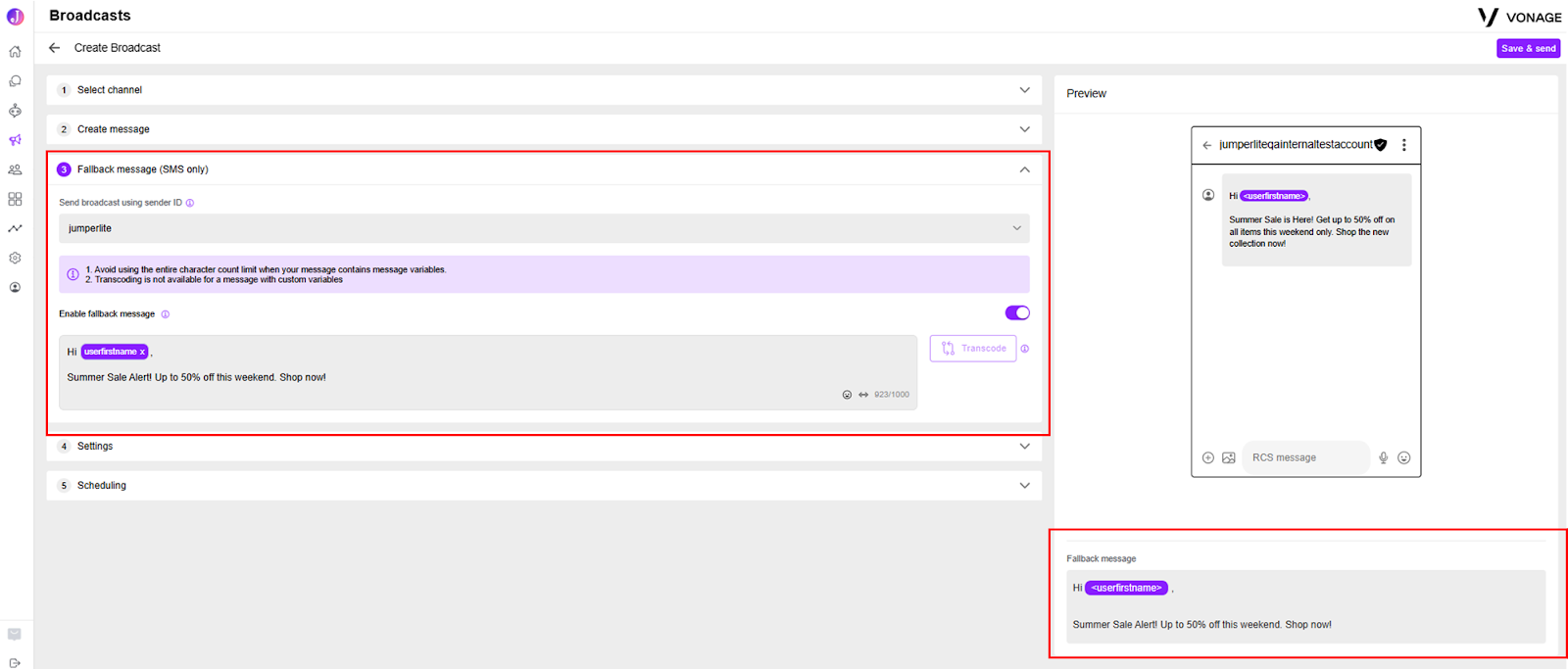
Task: Open the Settings step section
Action: click(544, 447)
